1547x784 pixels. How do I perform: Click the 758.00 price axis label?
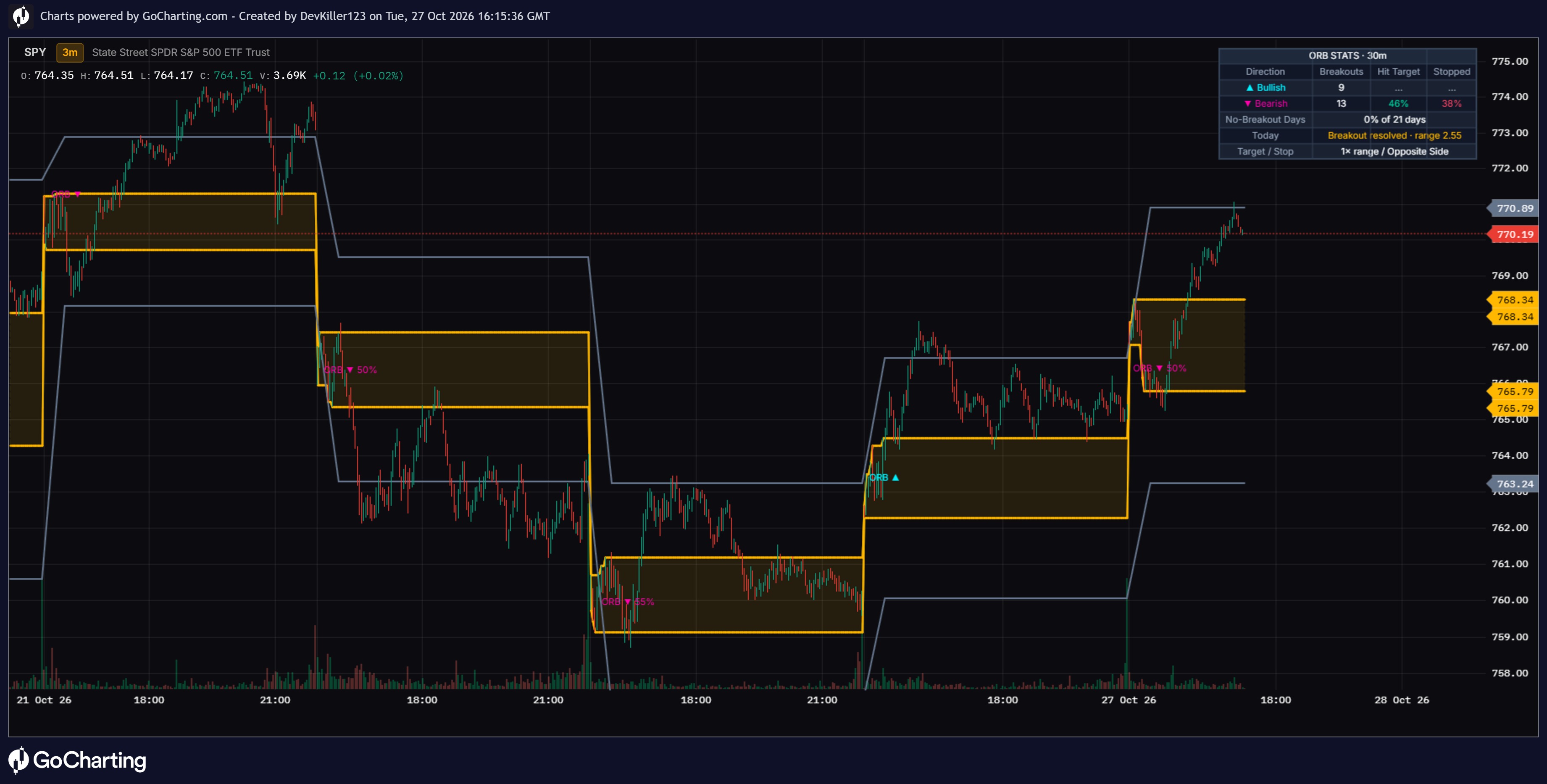point(1510,673)
